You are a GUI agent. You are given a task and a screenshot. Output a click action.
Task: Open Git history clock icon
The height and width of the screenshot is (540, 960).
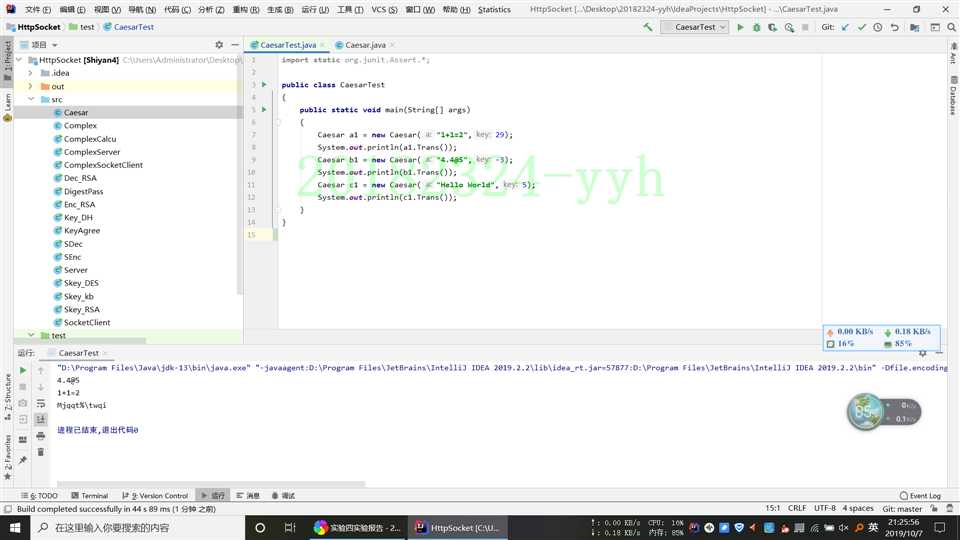pos(878,28)
